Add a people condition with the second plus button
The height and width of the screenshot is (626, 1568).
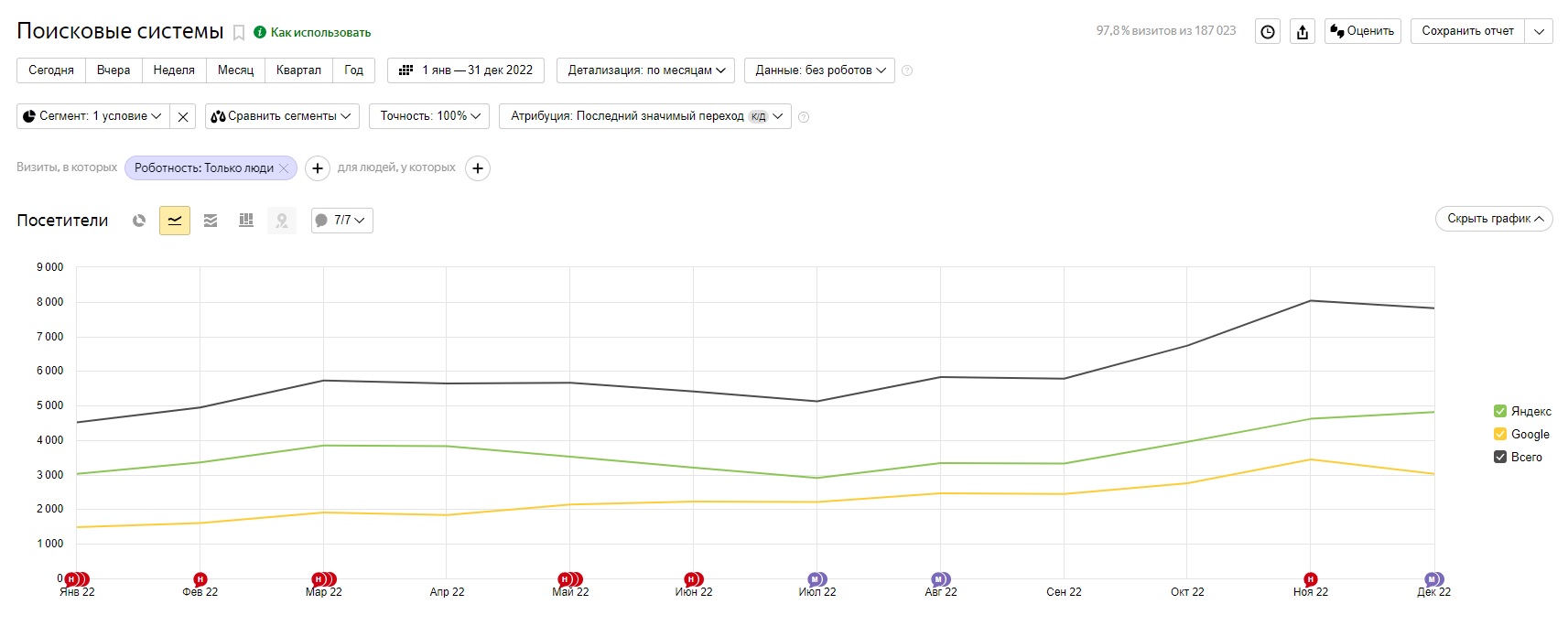(478, 168)
